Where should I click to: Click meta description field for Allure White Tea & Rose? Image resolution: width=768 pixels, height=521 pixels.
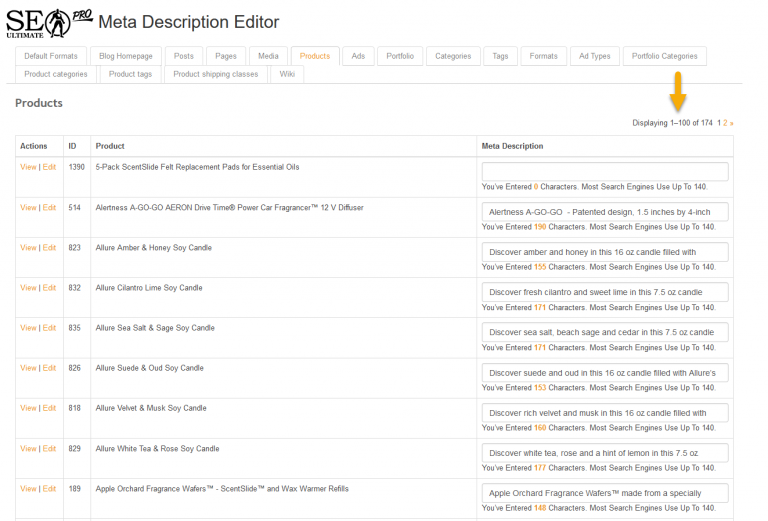coord(604,452)
